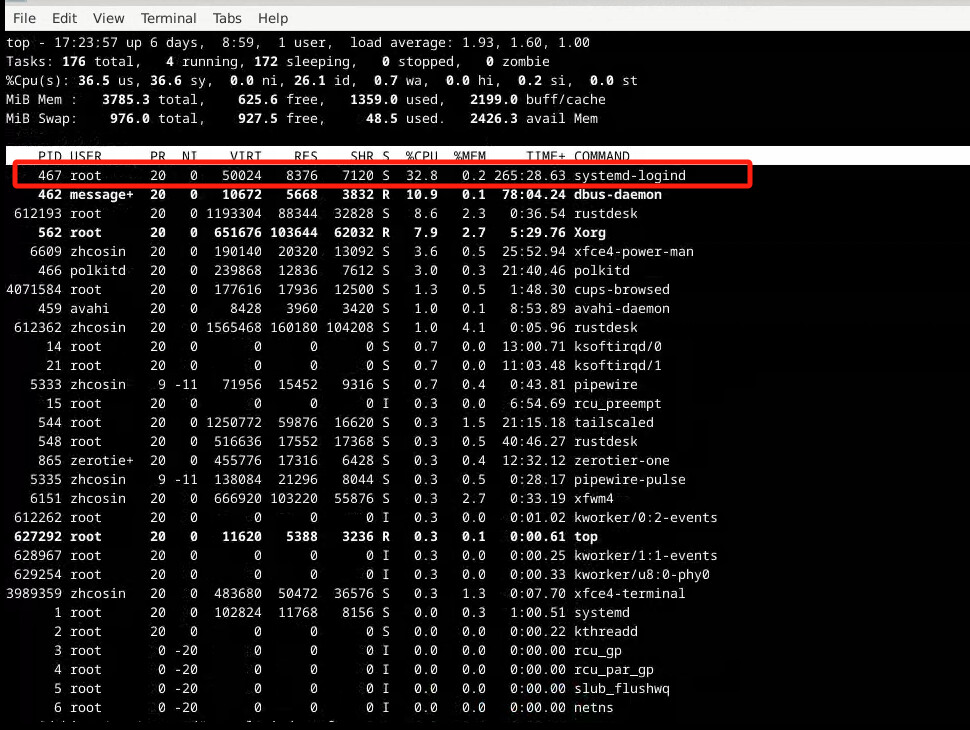Click the message+ user name
Image resolution: width=970 pixels, height=730 pixels.
tap(101, 194)
